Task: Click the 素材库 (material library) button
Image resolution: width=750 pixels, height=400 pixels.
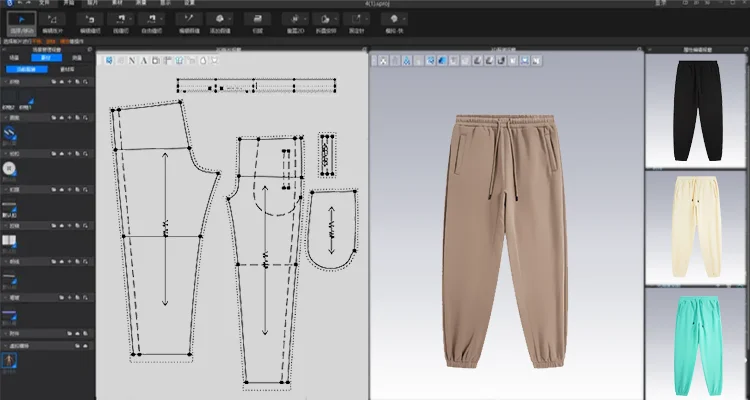Action: (67, 69)
